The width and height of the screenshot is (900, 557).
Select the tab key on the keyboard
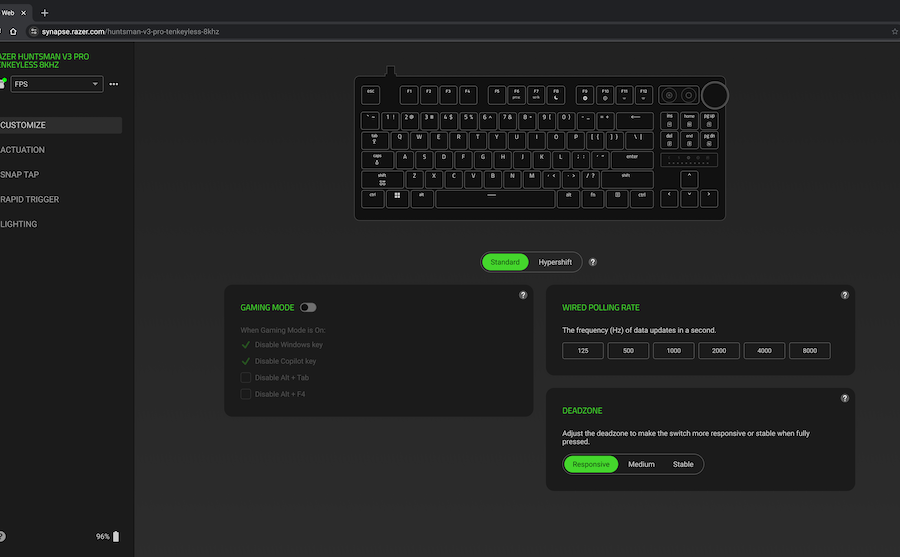click(x=374, y=140)
